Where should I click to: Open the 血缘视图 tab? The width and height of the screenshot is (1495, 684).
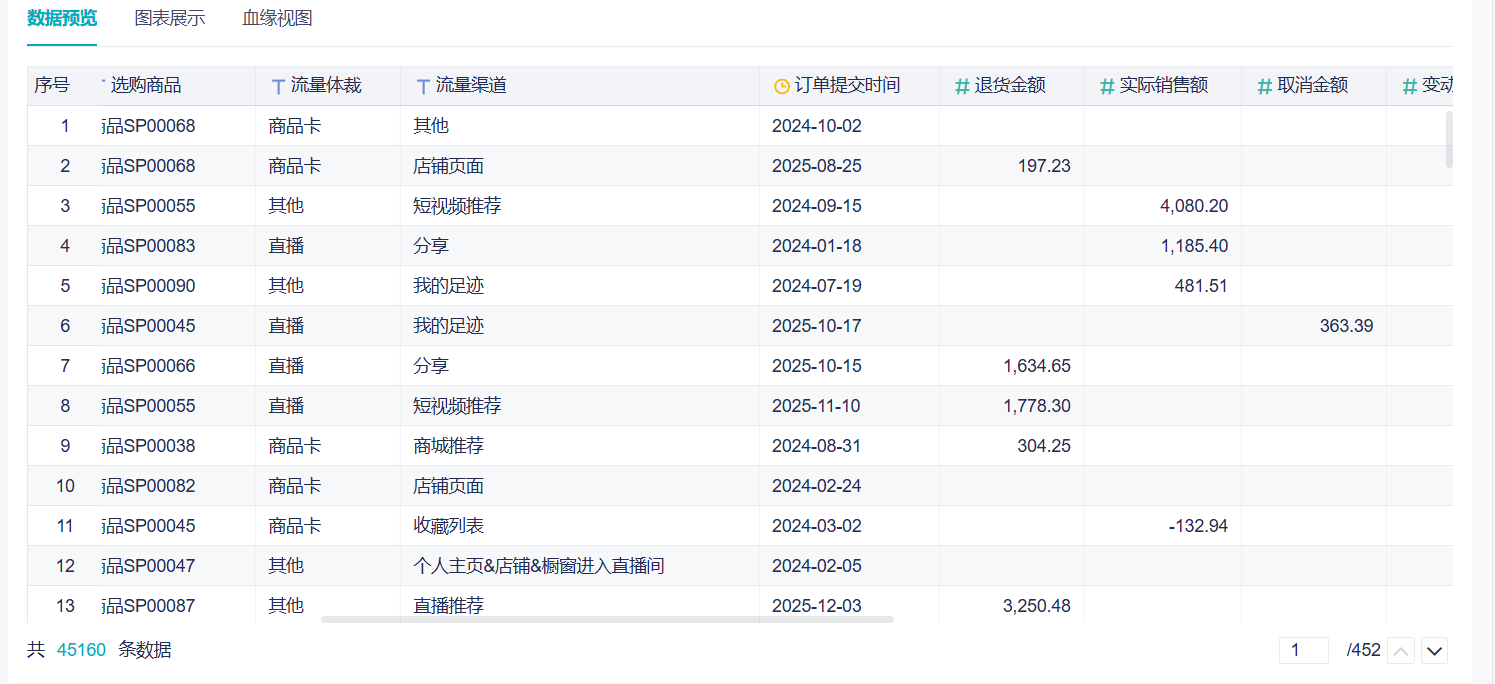coord(275,18)
